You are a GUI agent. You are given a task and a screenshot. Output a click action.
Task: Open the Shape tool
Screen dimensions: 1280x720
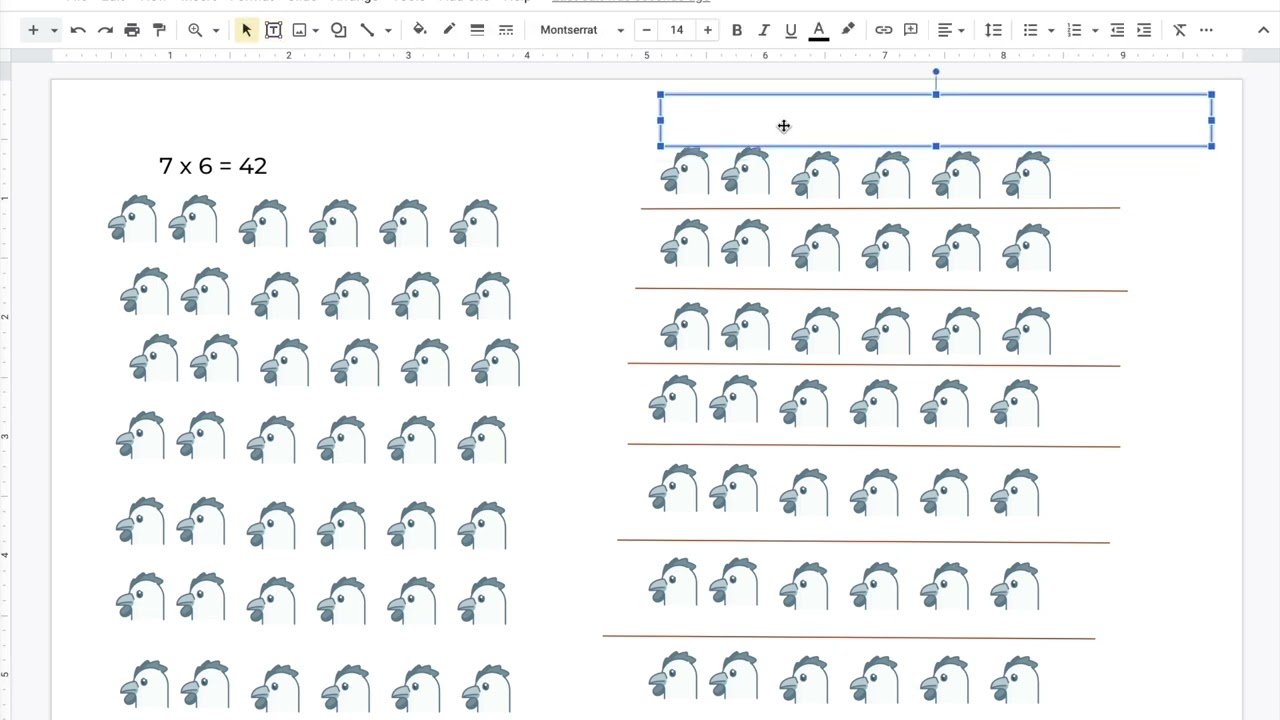coord(339,30)
